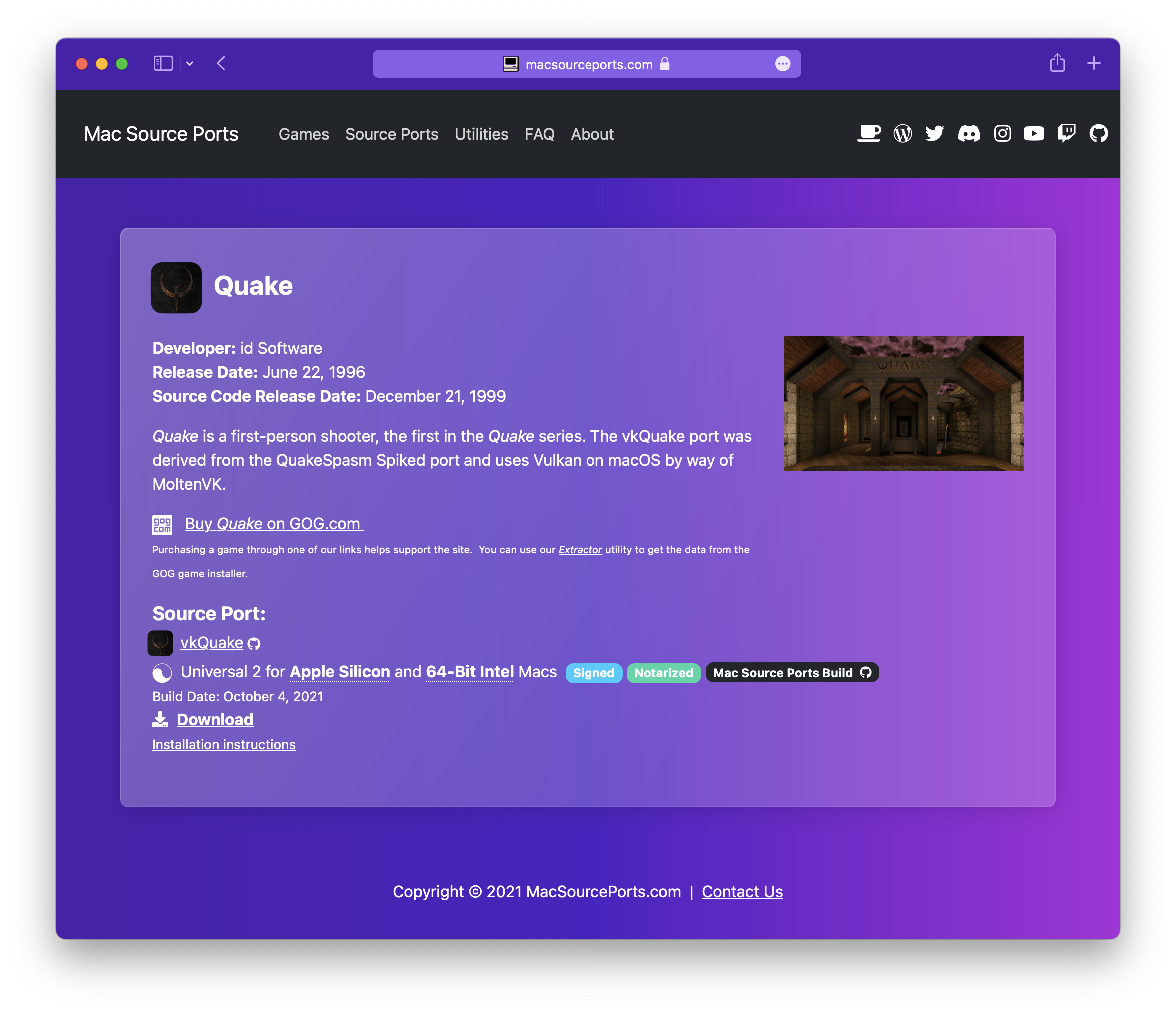Click the YouTube channel icon

(1034, 134)
